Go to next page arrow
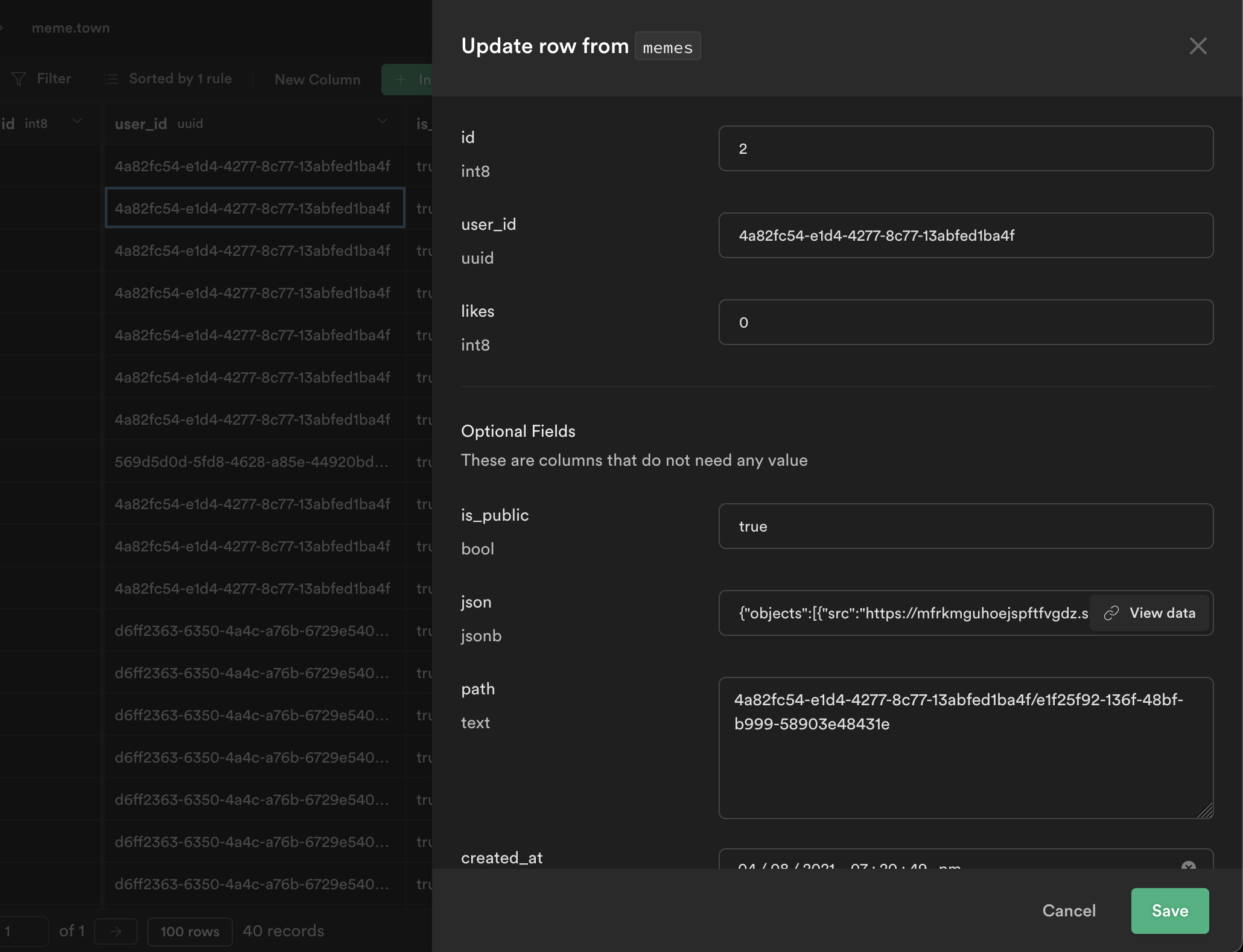Viewport: 1243px width, 952px height. 116,931
